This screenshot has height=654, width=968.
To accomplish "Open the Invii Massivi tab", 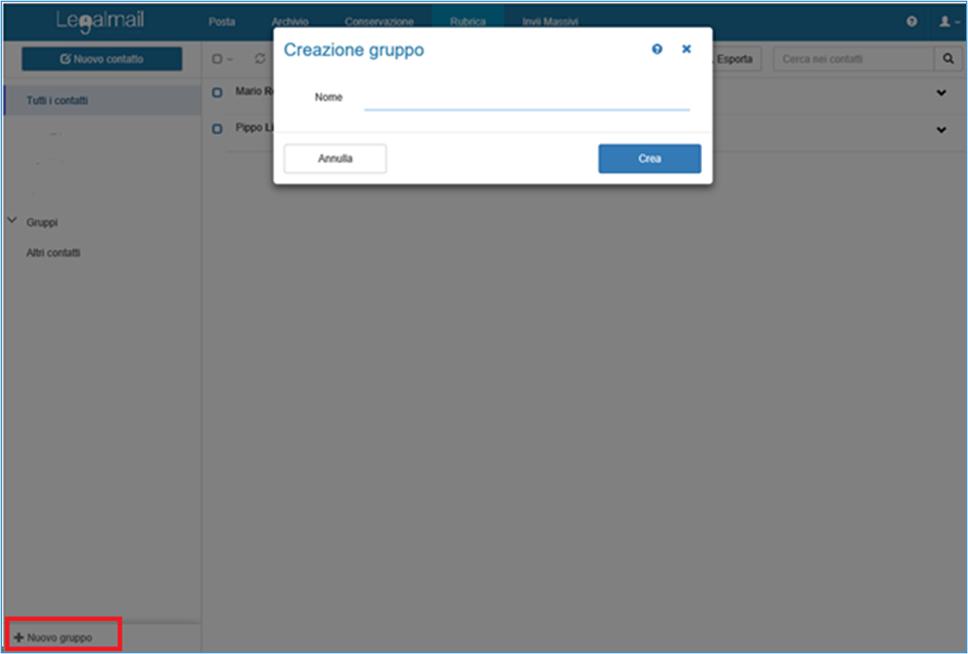I will 550,21.
